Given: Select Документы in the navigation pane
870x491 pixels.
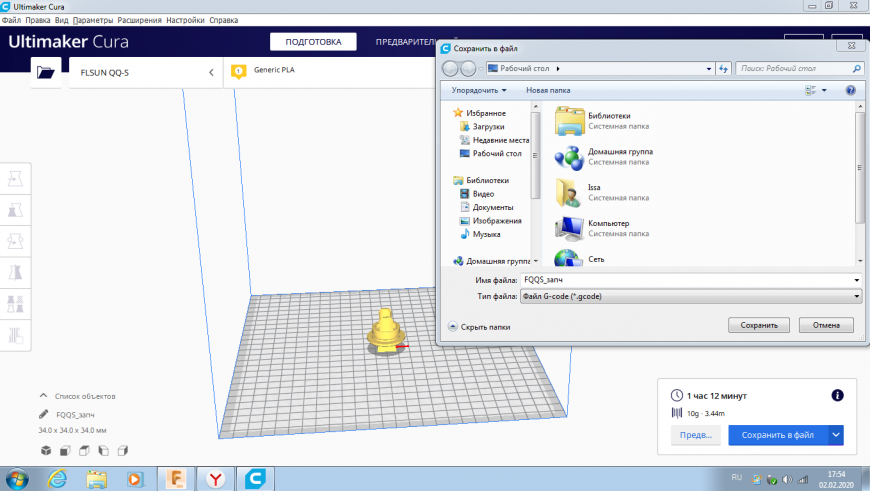Looking at the screenshot, I should coord(487,207).
